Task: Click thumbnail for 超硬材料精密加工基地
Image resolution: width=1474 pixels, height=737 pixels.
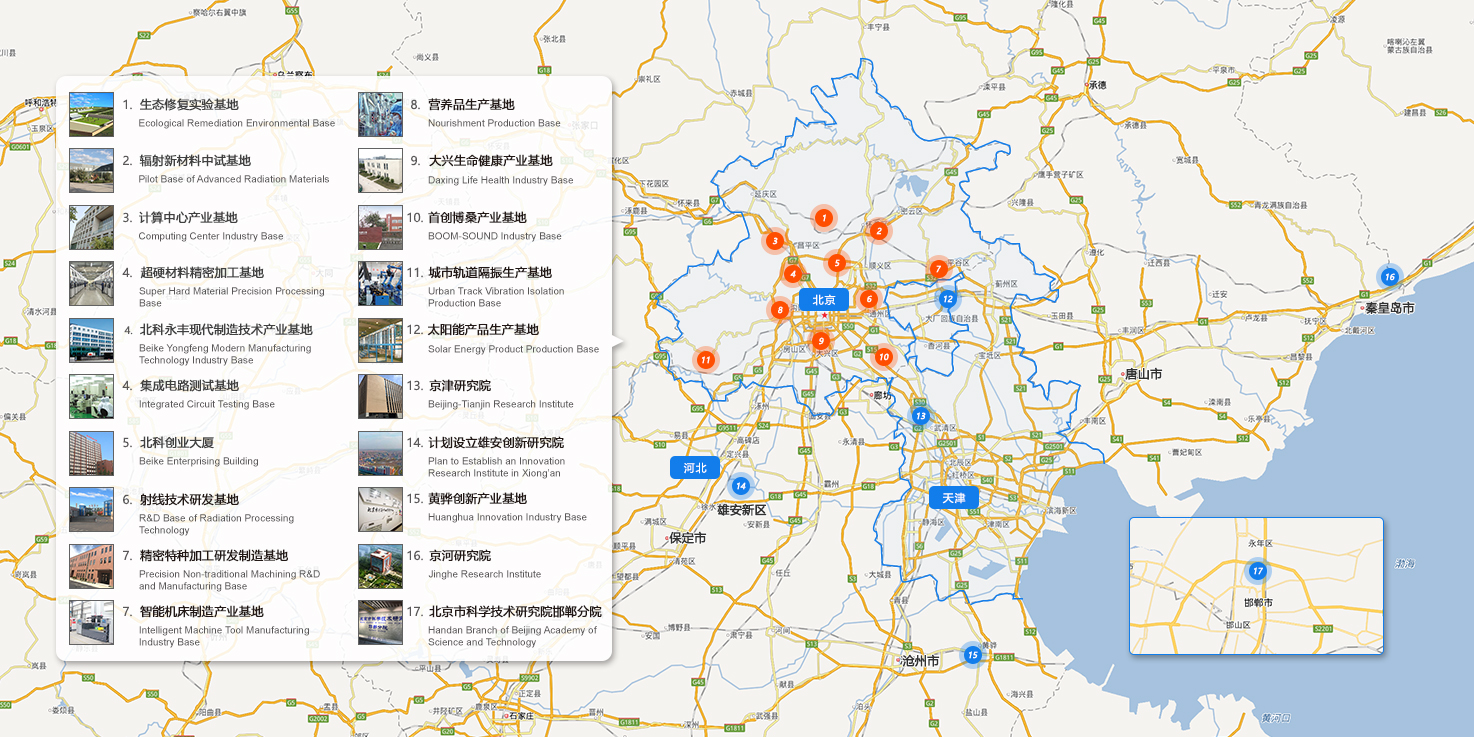Action: (x=91, y=284)
